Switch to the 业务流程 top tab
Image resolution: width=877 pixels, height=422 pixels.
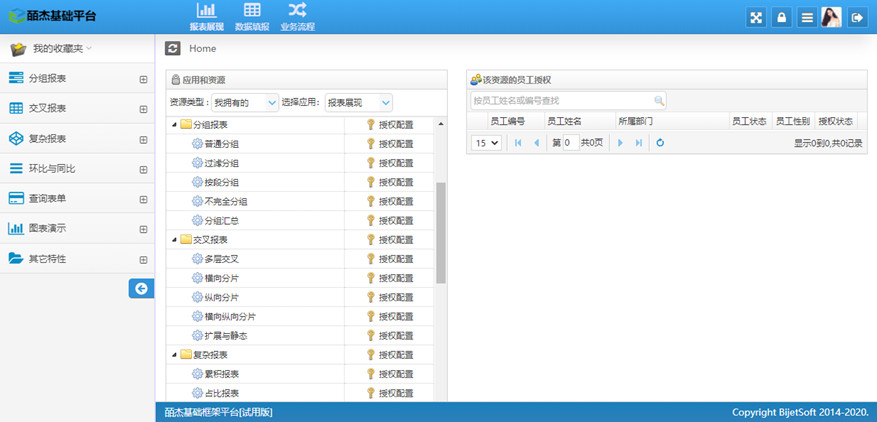(x=297, y=17)
